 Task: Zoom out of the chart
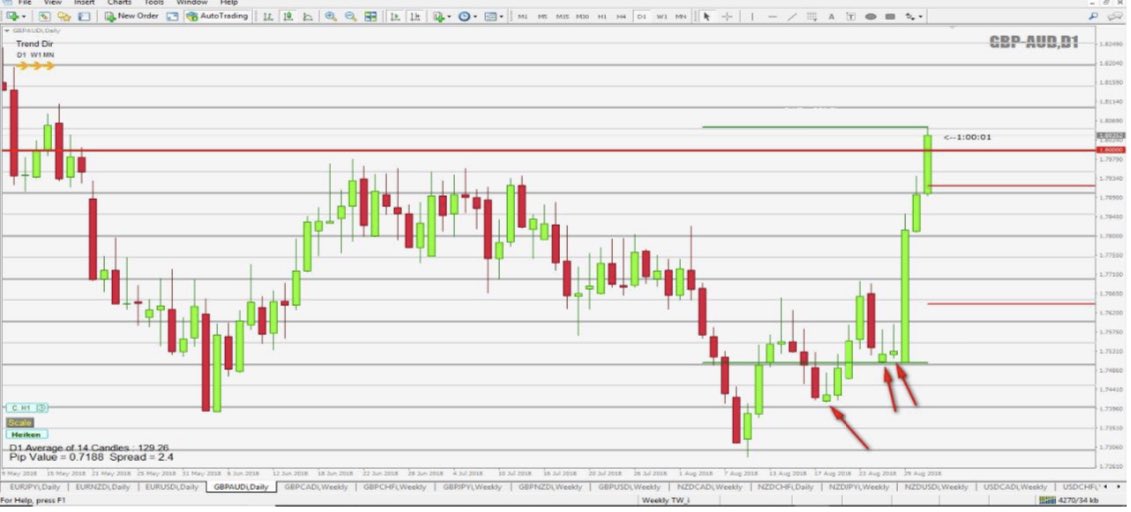click(351, 16)
